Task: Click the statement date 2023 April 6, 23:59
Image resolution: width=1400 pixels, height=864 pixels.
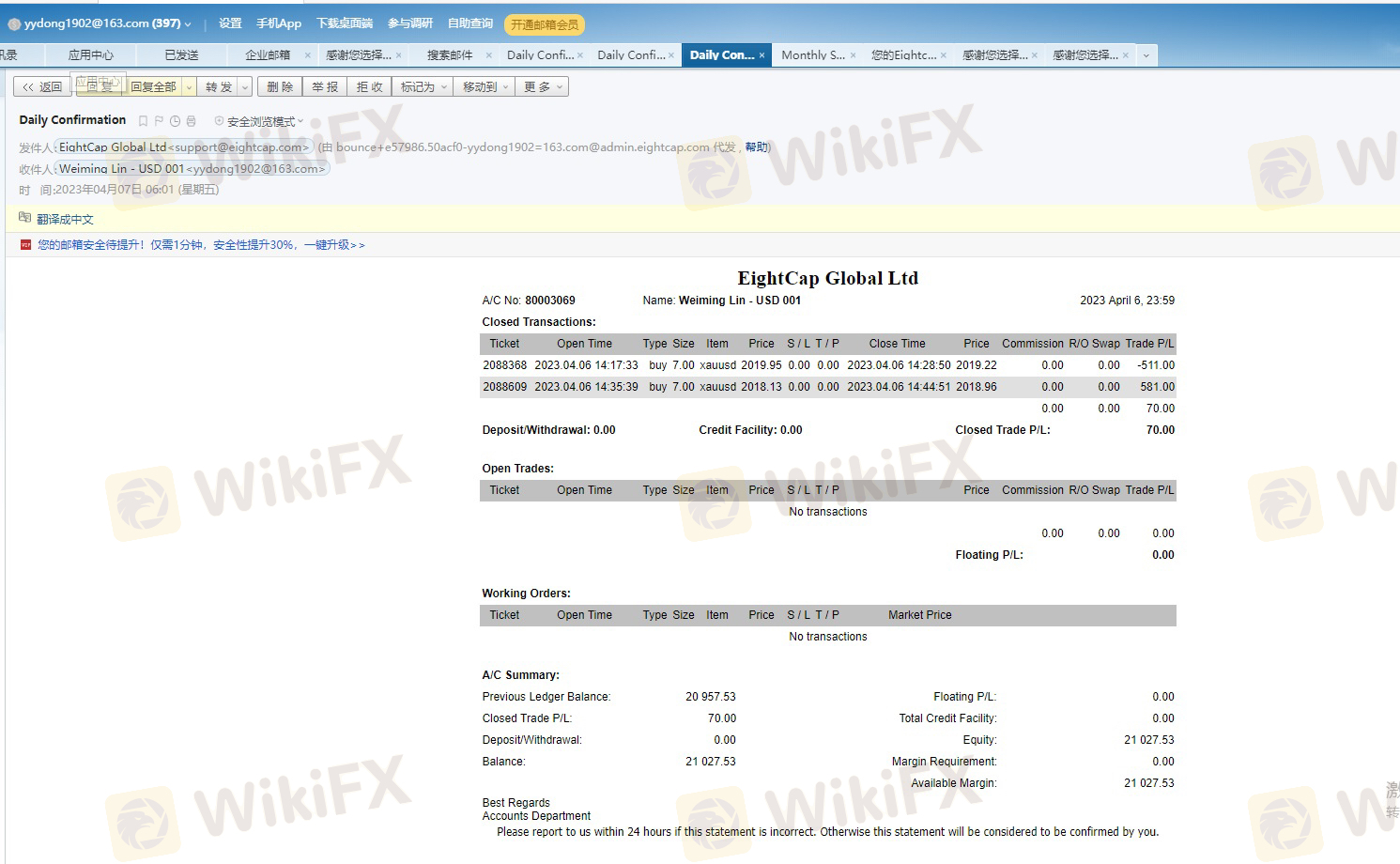Action: [x=1127, y=301]
